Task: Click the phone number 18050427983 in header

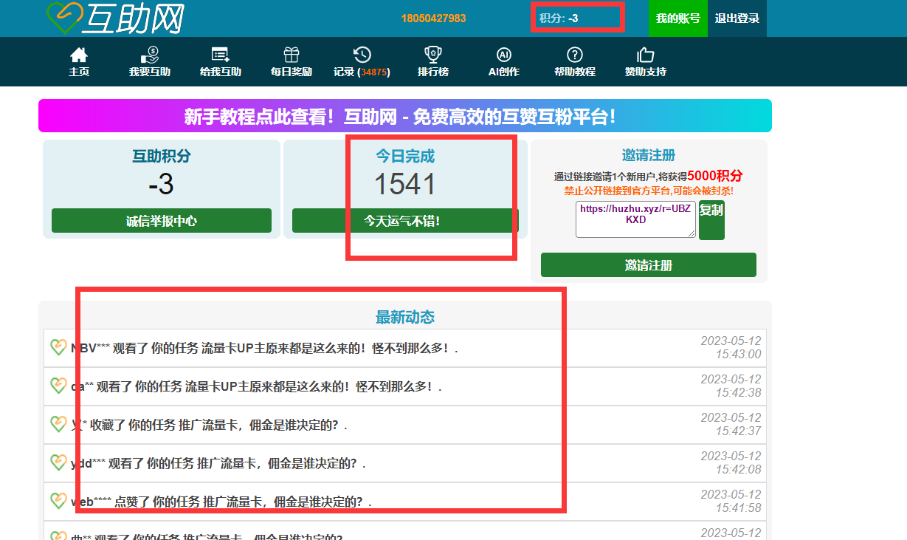Action: click(433, 19)
